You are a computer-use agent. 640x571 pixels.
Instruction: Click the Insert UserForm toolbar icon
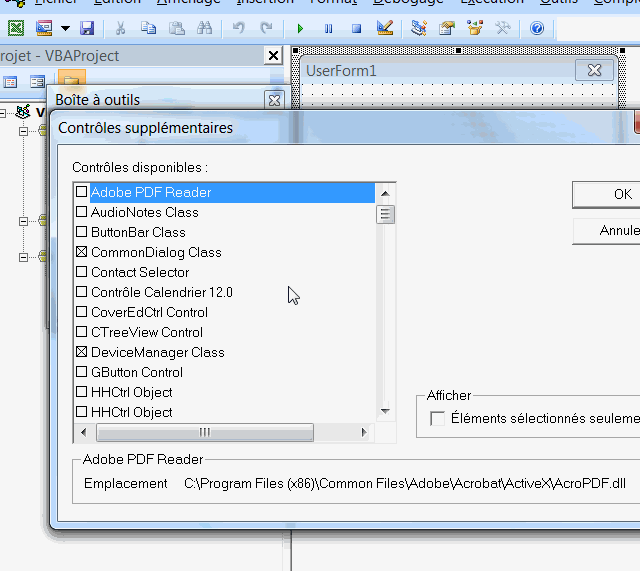tap(44, 28)
